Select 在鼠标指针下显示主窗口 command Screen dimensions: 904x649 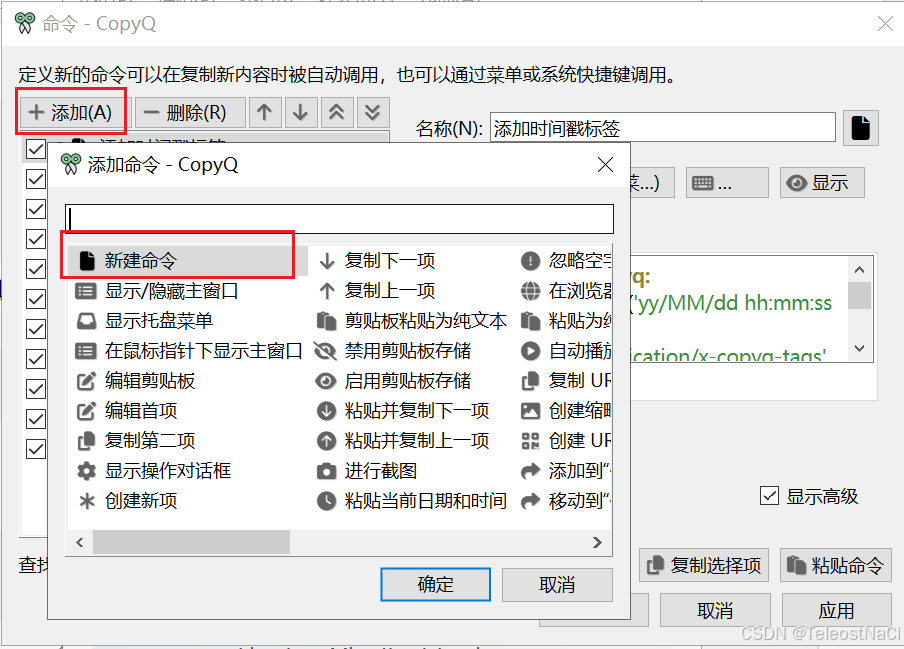(189, 350)
